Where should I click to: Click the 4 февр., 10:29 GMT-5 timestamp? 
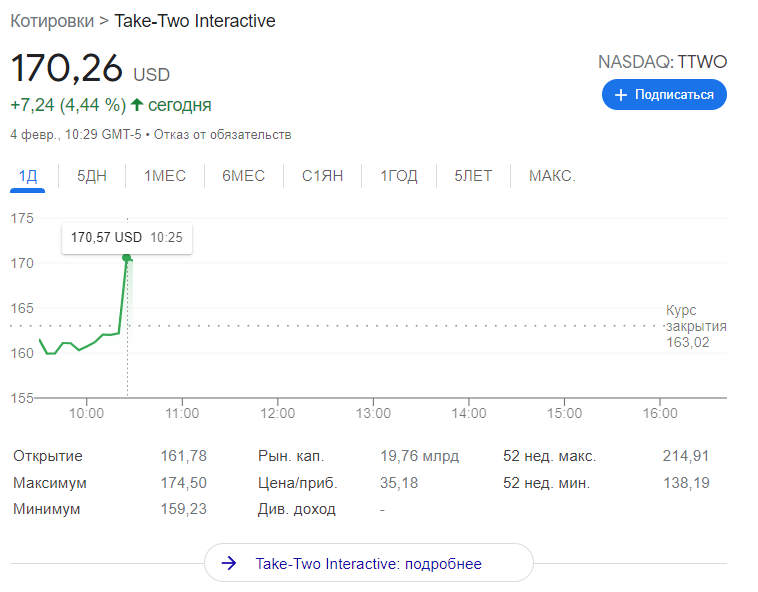76,134
